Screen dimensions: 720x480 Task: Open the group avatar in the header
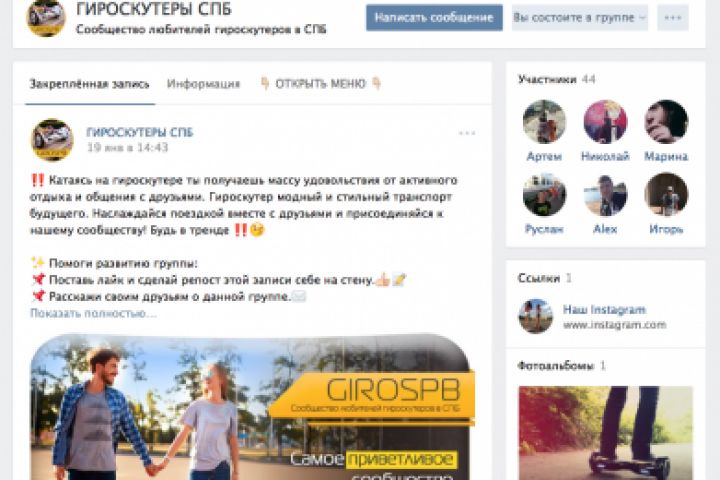46,17
